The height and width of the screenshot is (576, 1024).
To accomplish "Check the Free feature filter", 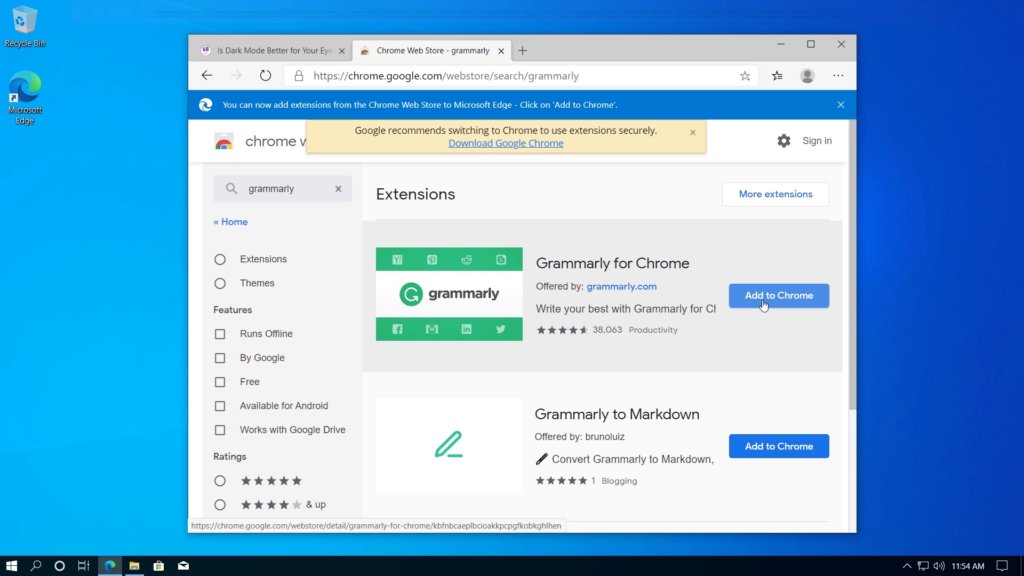I will coord(220,382).
